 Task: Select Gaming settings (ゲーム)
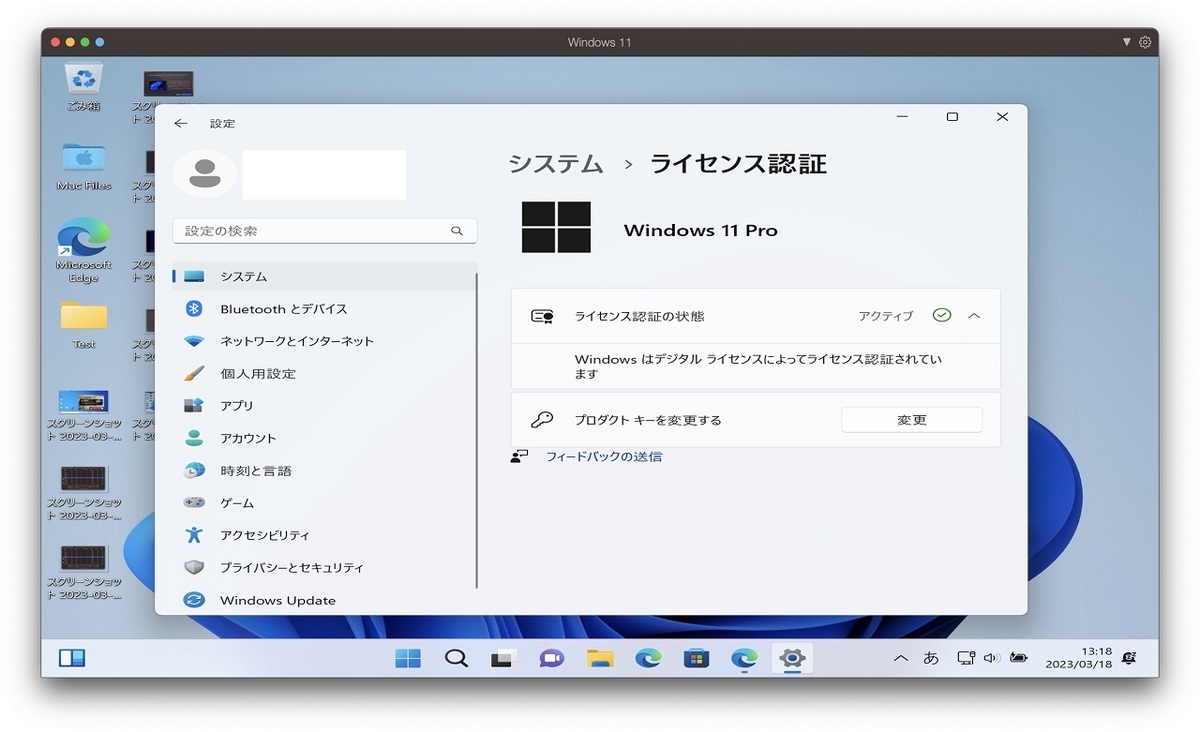(324, 503)
